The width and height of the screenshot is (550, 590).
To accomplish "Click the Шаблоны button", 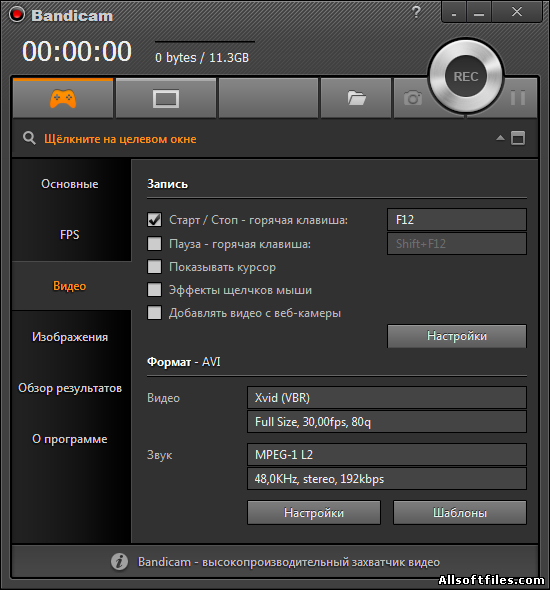I will pyautogui.click(x=460, y=512).
